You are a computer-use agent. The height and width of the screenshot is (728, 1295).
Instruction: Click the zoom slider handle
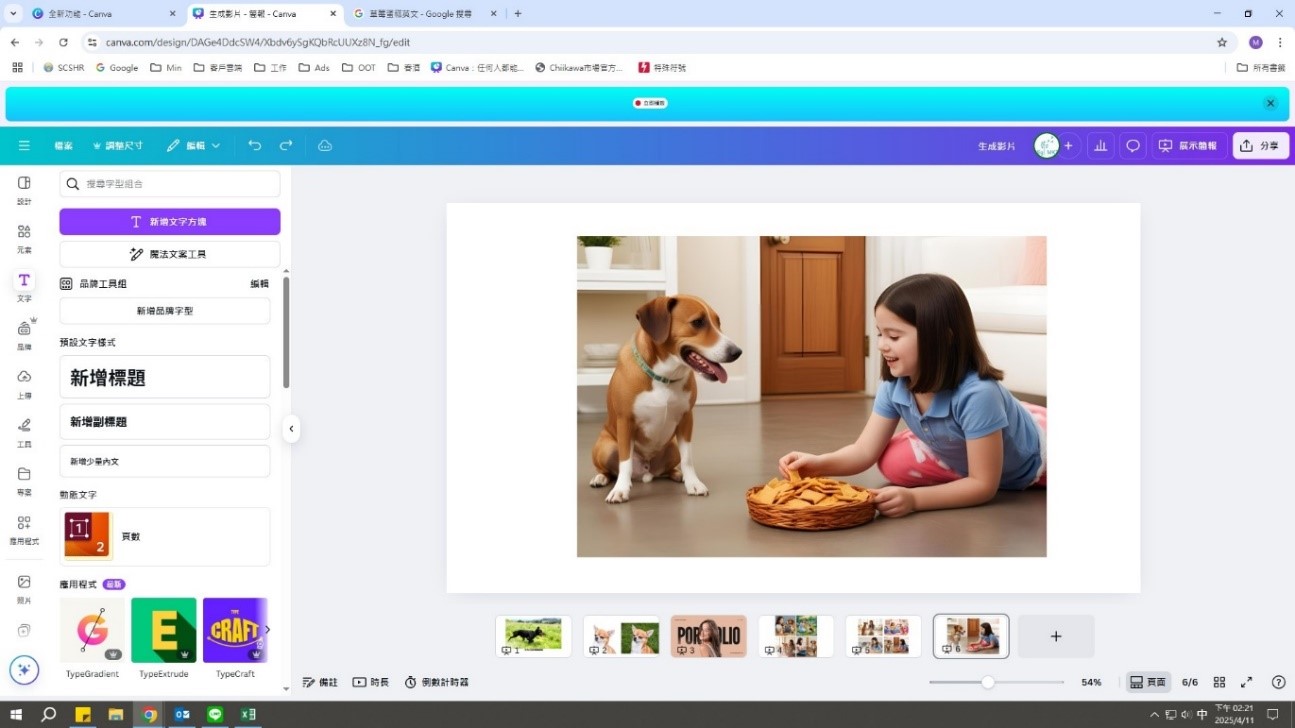pos(988,682)
